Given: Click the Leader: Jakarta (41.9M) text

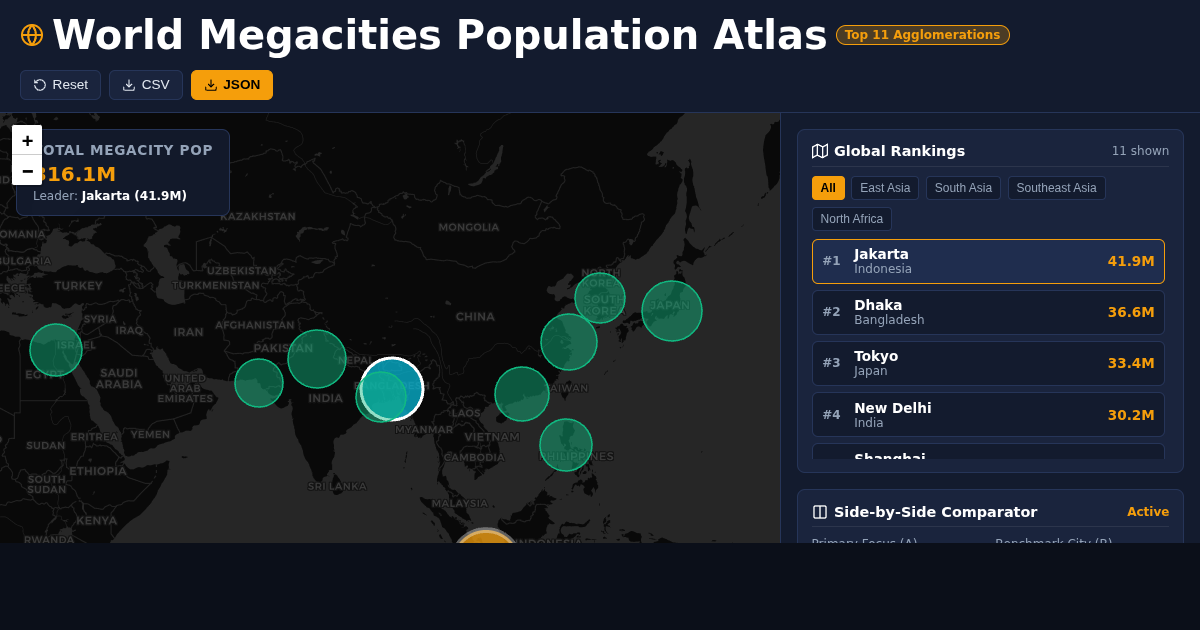Looking at the screenshot, I should tap(110, 196).
